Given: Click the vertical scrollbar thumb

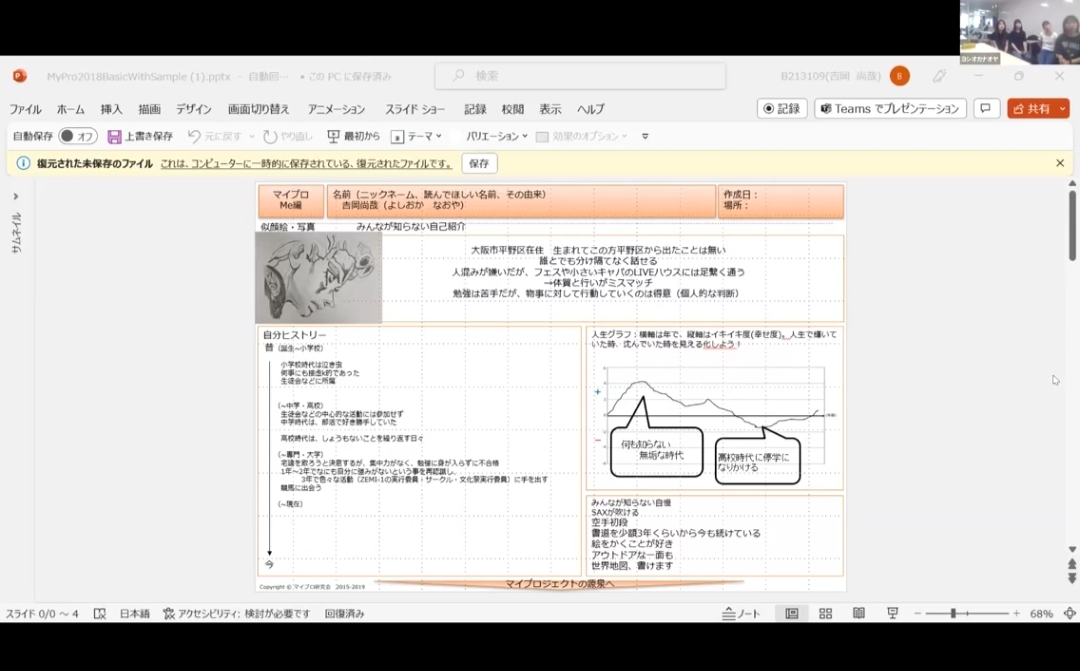Looking at the screenshot, I should click(x=1072, y=225).
